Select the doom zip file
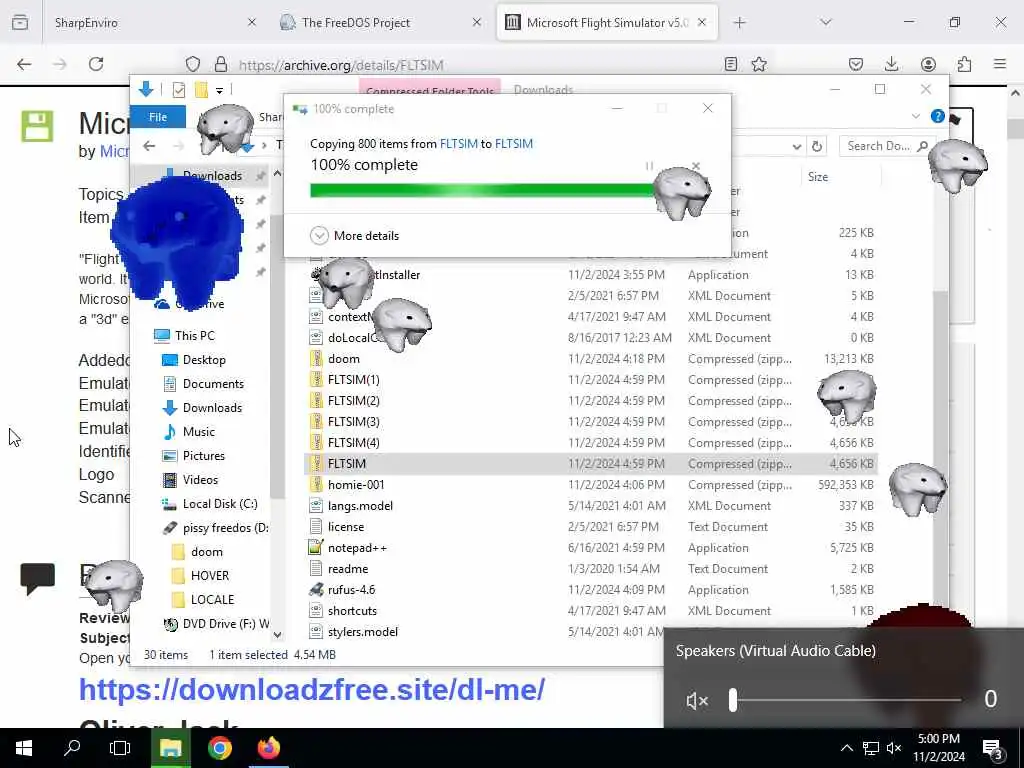 pos(344,359)
